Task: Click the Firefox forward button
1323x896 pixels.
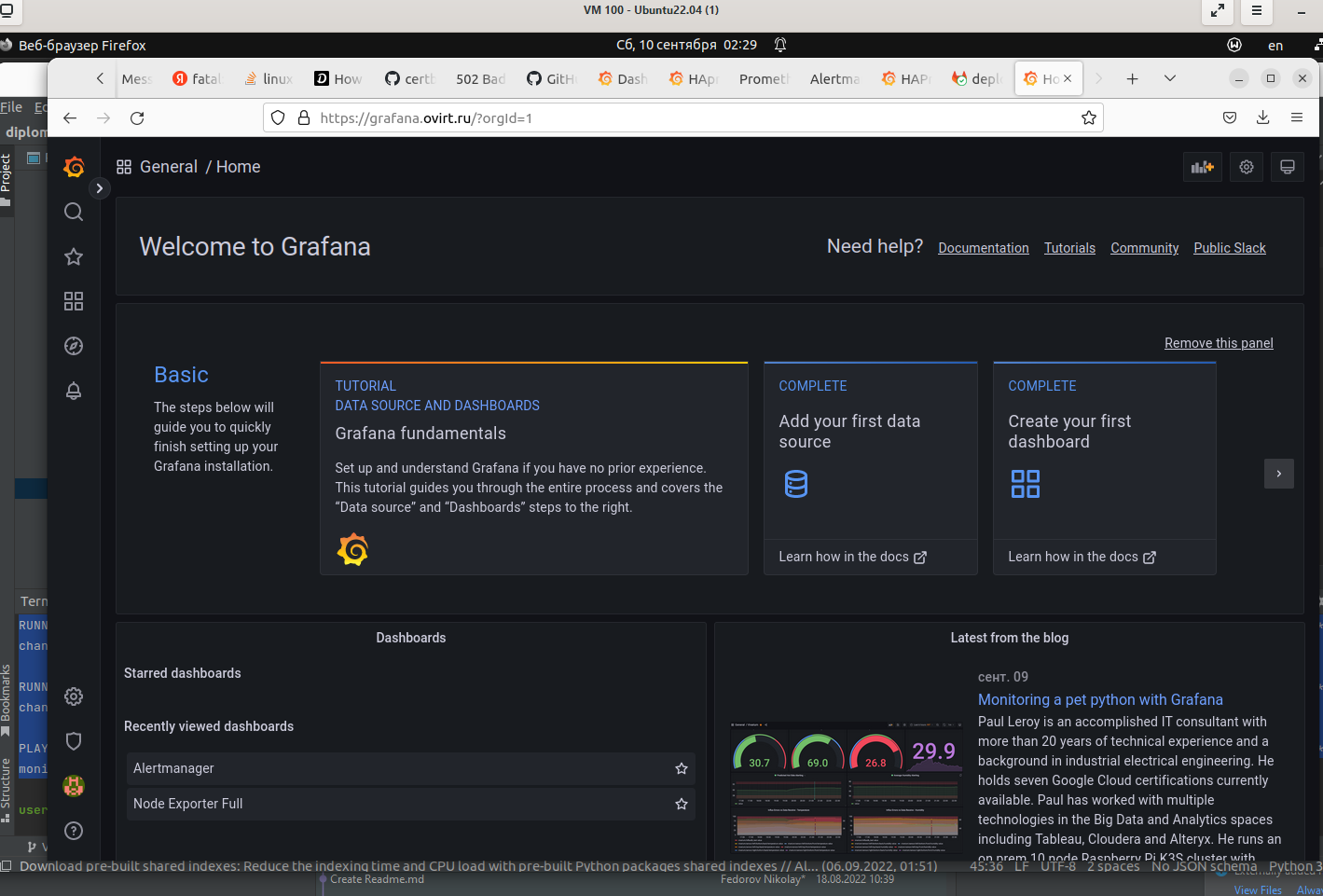Action: [103, 117]
